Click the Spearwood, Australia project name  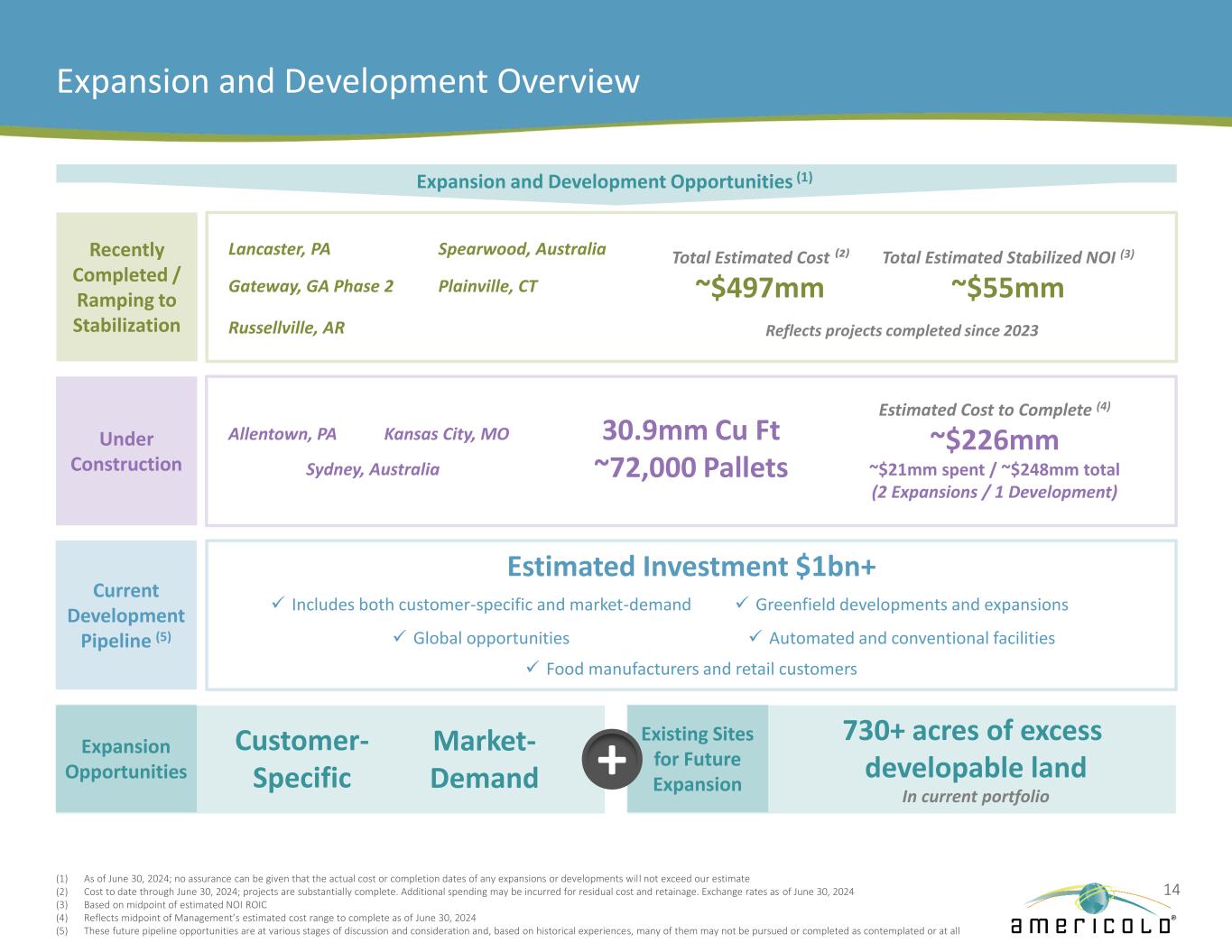[x=522, y=249]
